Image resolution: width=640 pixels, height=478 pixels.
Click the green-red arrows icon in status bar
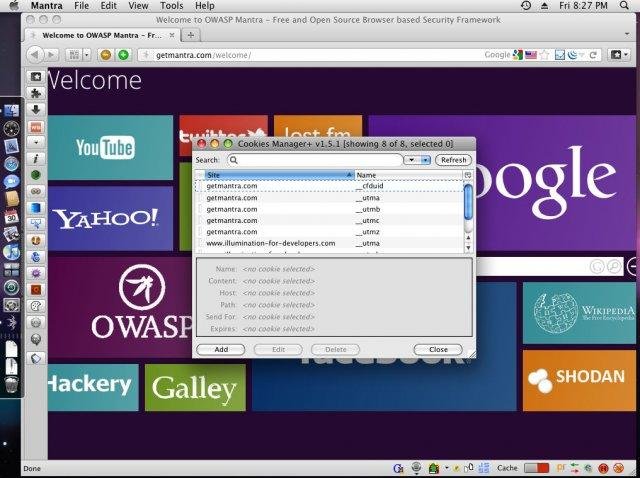click(x=575, y=468)
